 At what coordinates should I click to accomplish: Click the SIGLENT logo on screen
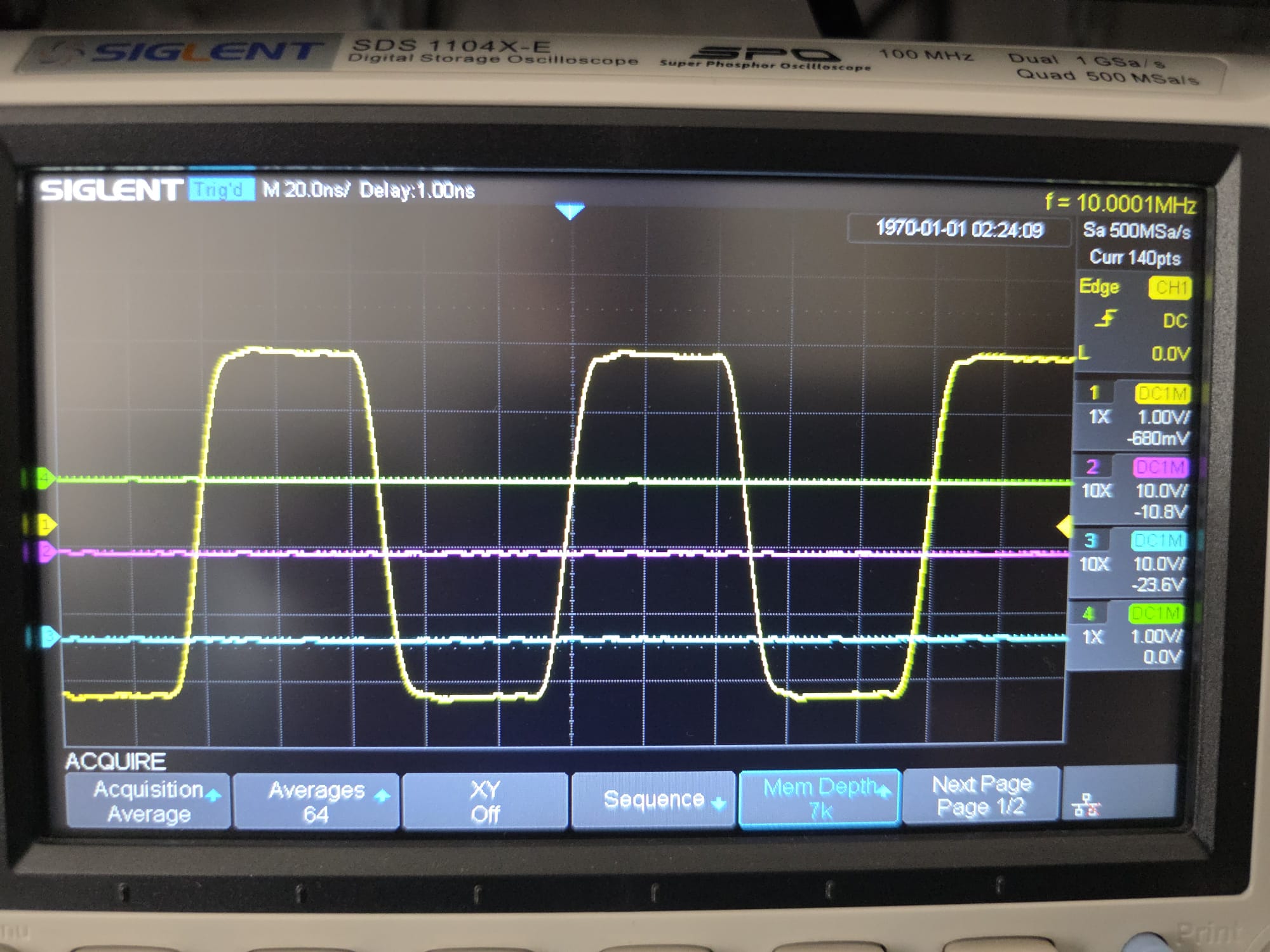click(110, 190)
